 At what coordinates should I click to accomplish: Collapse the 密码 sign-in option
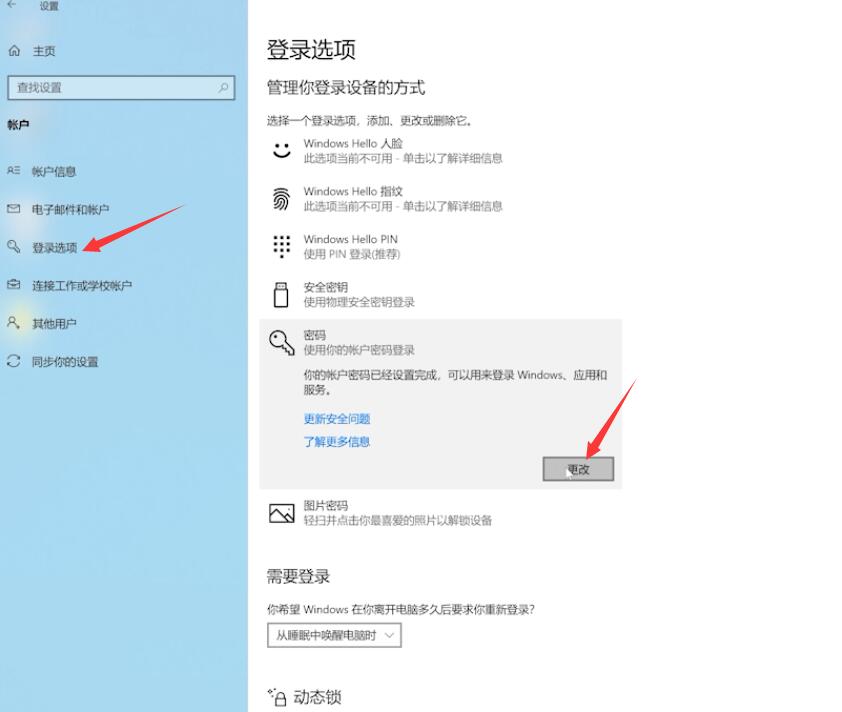(x=440, y=343)
